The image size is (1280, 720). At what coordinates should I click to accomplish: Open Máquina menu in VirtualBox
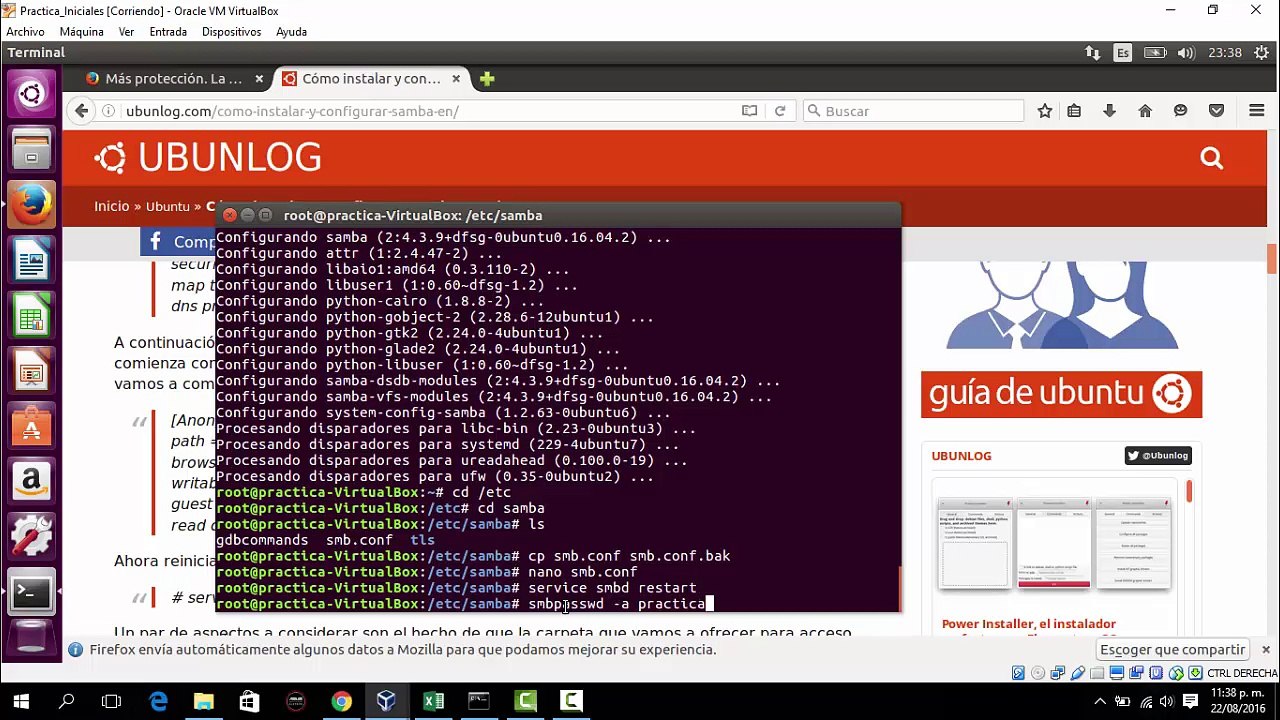pos(81,32)
